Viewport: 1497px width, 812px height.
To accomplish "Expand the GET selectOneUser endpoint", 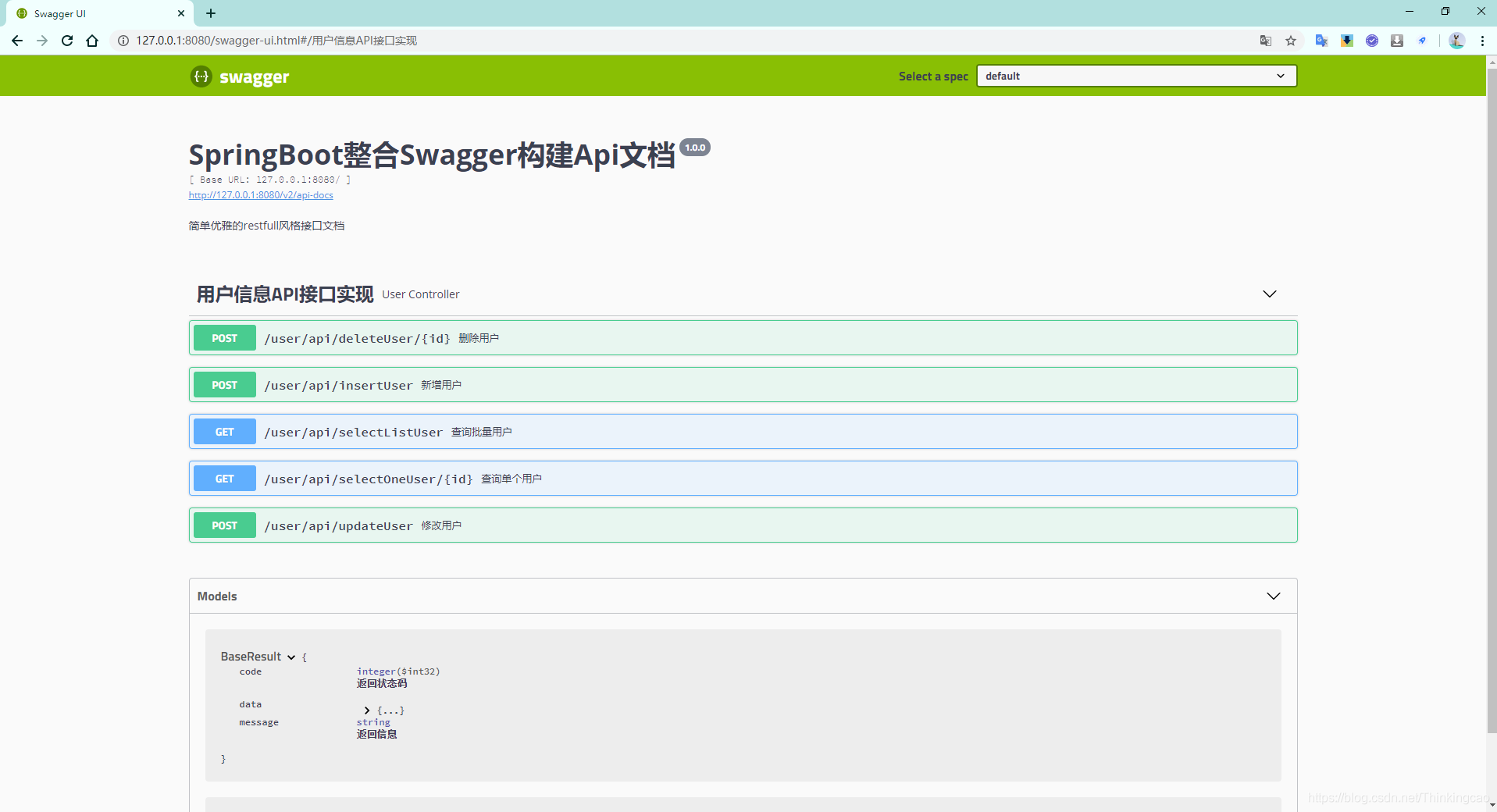I will [743, 479].
